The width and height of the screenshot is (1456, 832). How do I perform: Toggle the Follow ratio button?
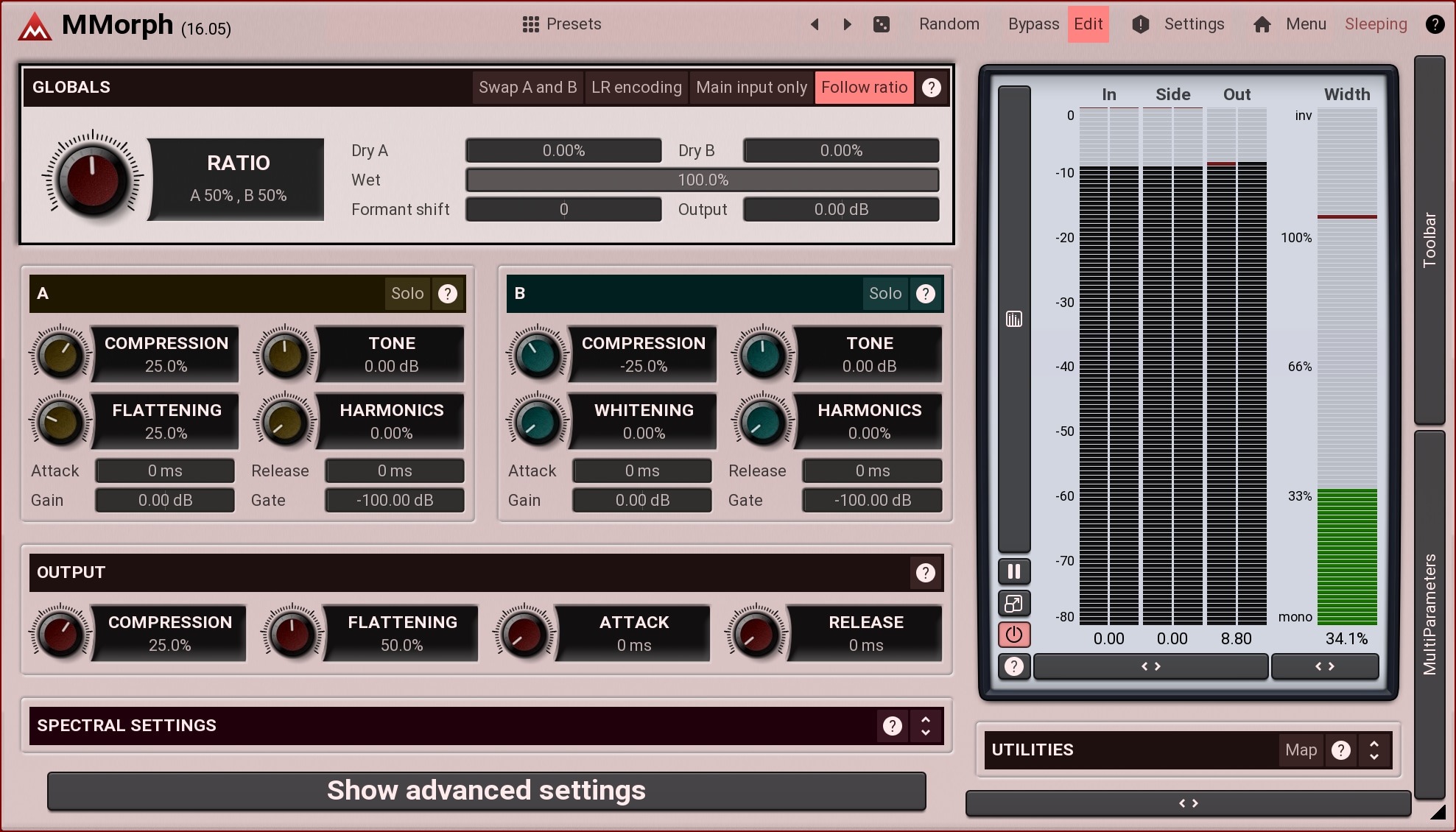coord(864,88)
